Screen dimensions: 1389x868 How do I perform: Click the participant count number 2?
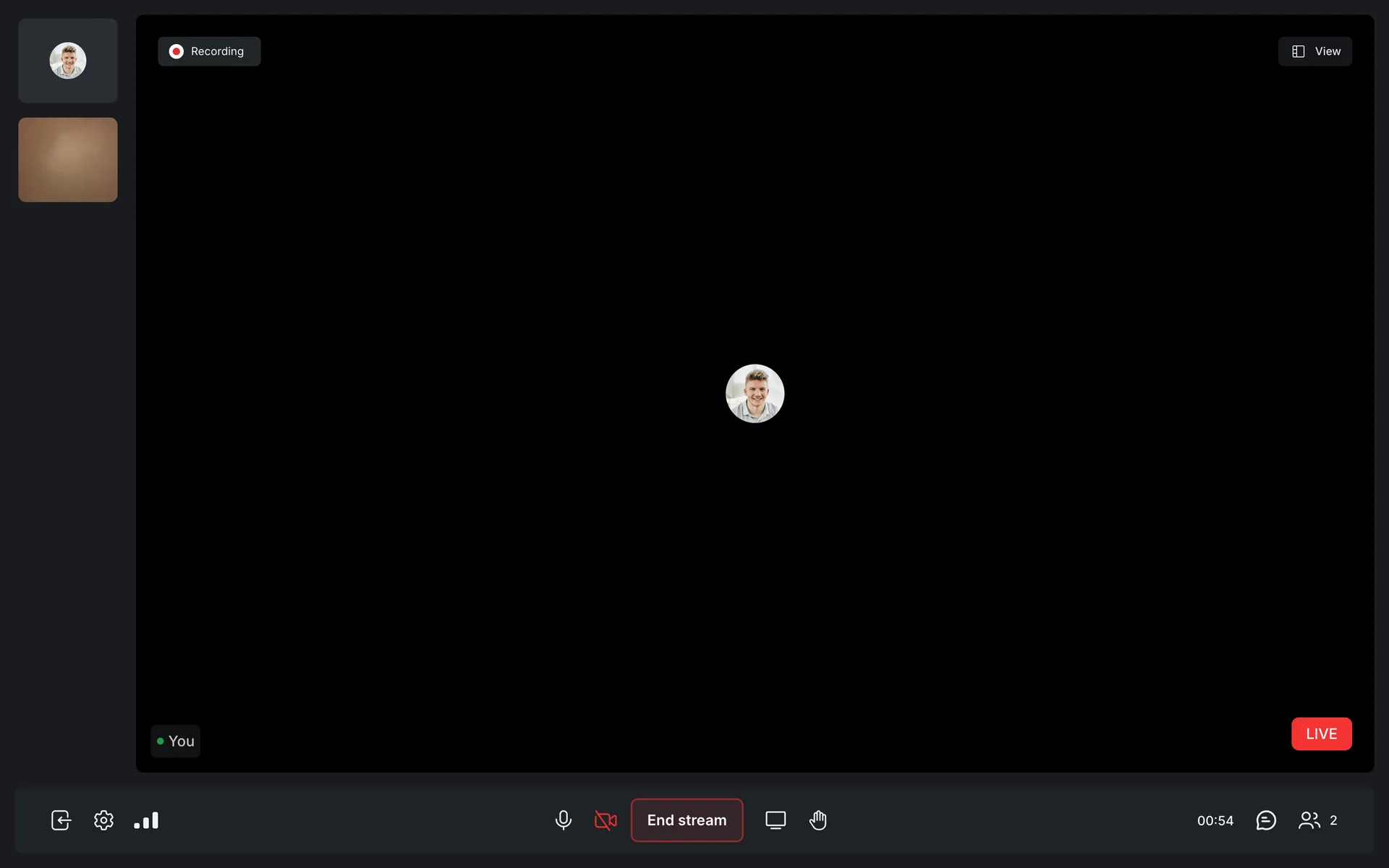tap(1333, 820)
